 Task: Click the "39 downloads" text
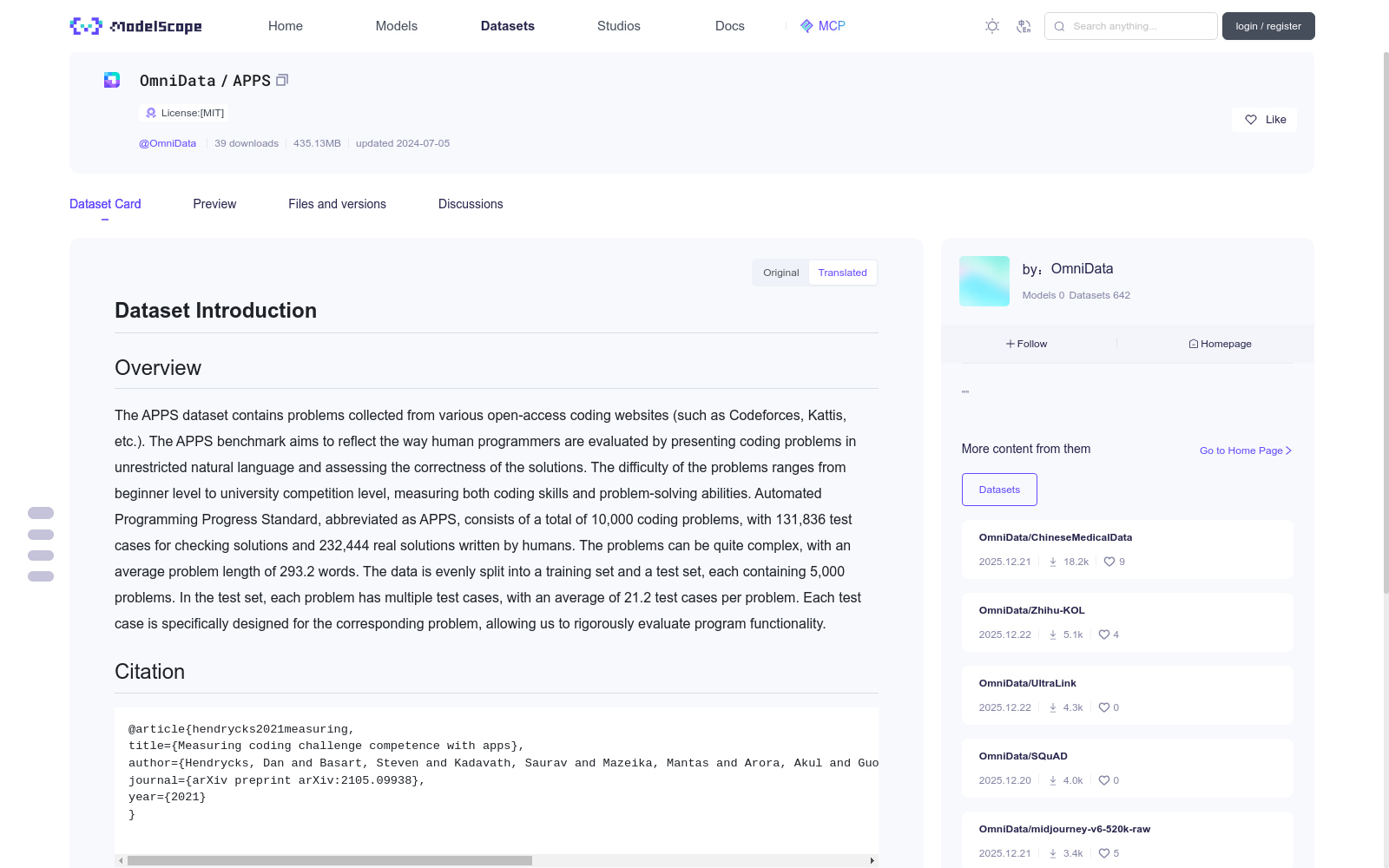247,143
